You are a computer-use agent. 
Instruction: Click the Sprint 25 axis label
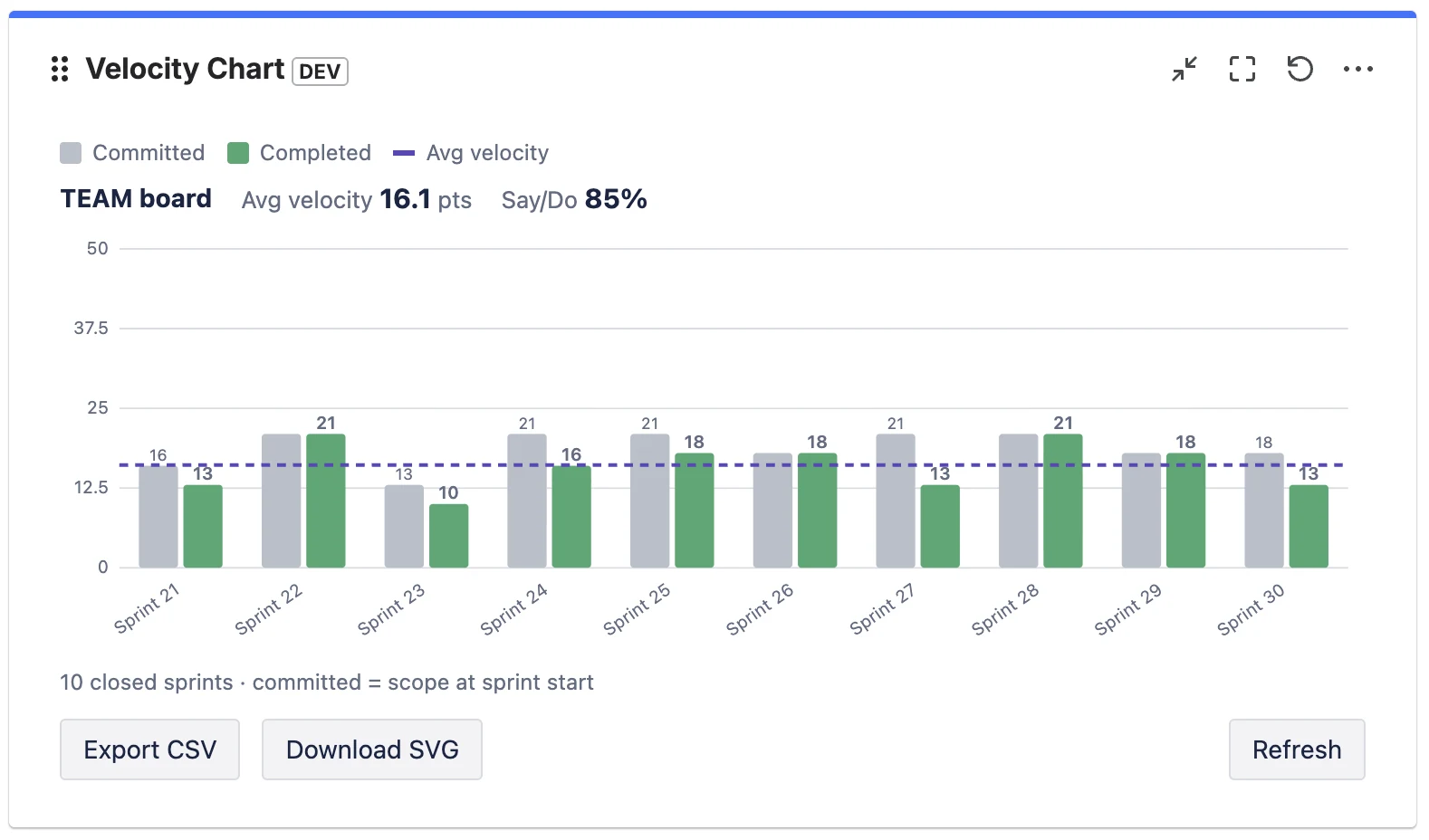pos(637,608)
